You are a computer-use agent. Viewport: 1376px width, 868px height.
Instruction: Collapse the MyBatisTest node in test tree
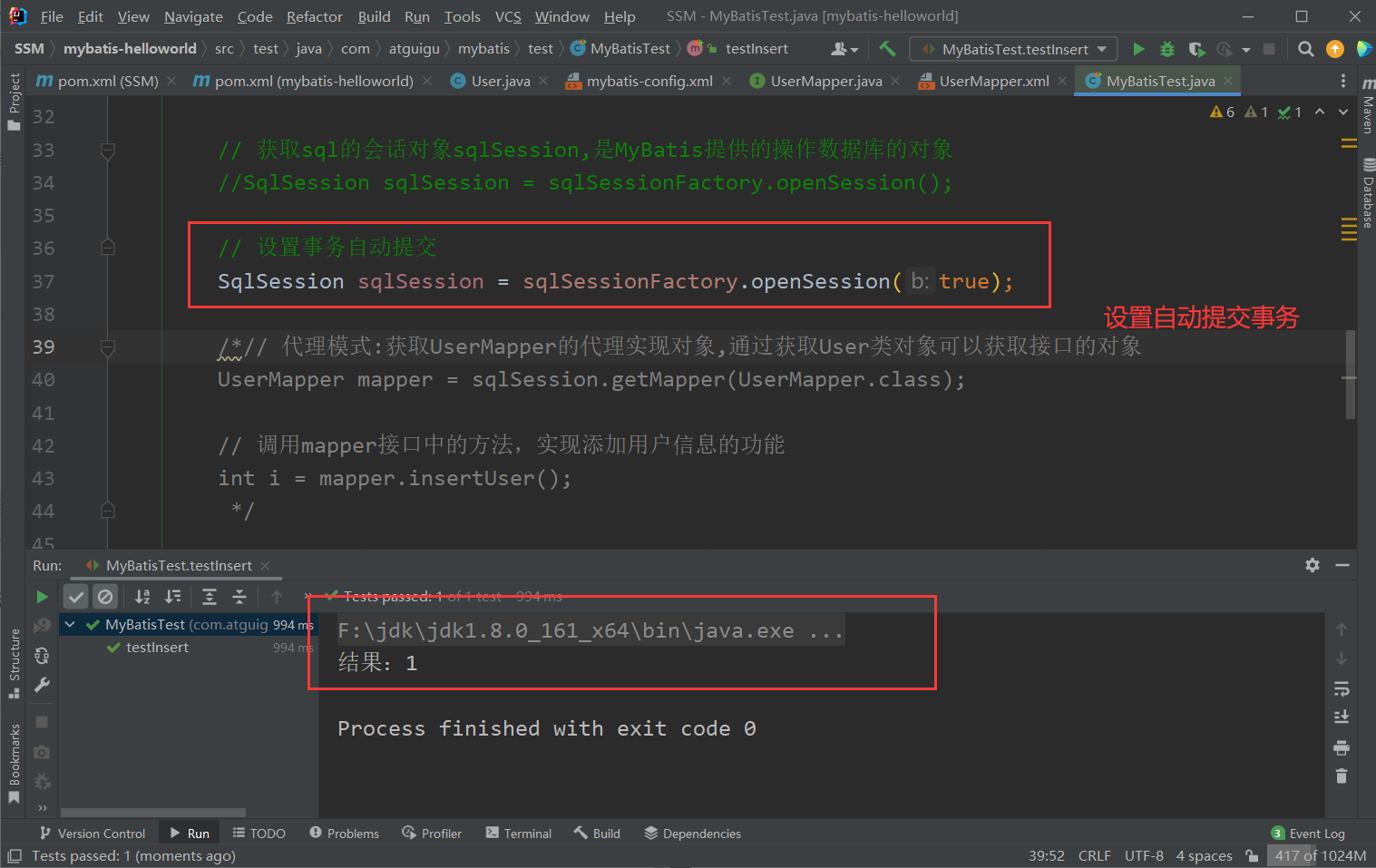tap(70, 625)
